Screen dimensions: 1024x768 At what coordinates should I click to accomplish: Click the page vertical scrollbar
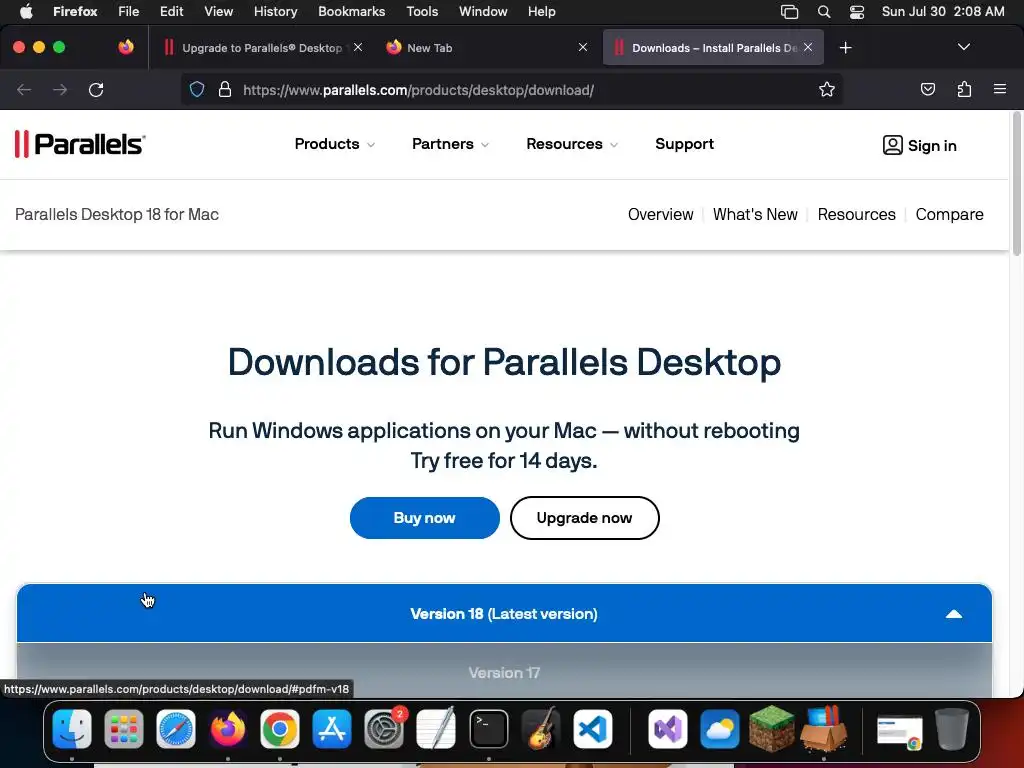click(x=1016, y=186)
